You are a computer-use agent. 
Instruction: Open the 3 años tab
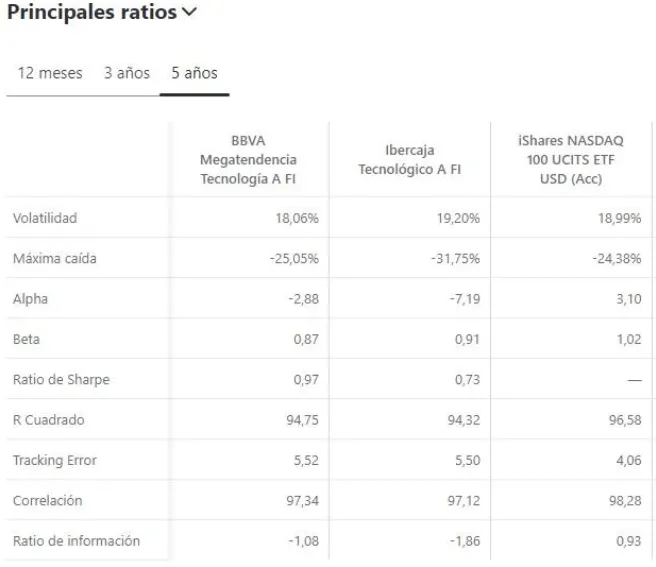(x=126, y=73)
